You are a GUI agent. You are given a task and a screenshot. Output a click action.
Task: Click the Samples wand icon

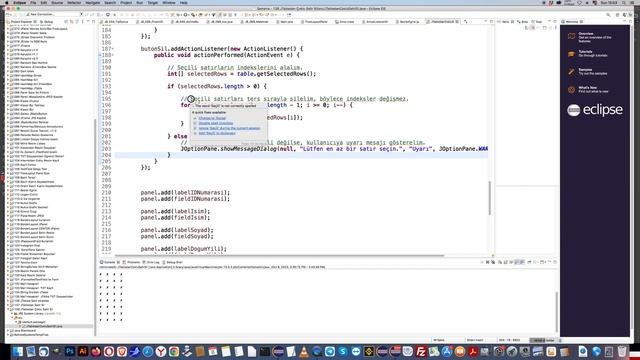(571, 71)
